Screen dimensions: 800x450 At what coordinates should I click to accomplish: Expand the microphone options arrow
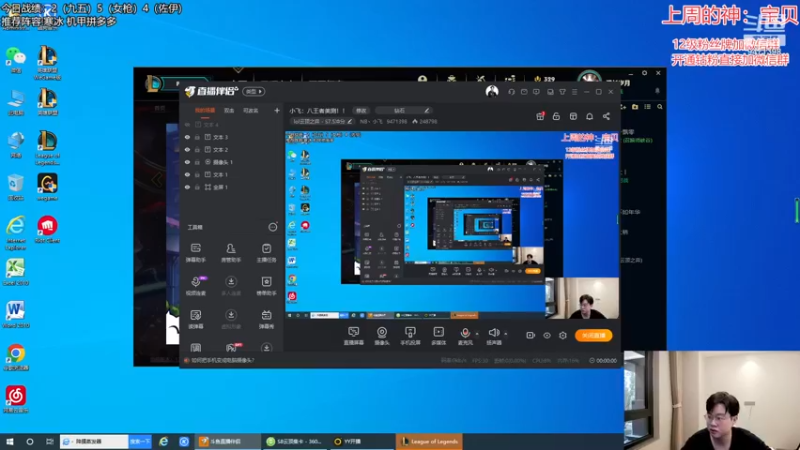tap(477, 334)
